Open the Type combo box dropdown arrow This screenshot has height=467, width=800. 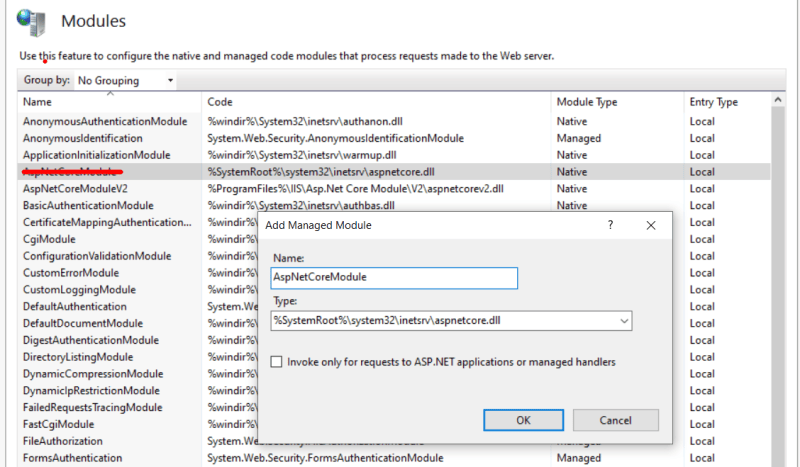[624, 321]
